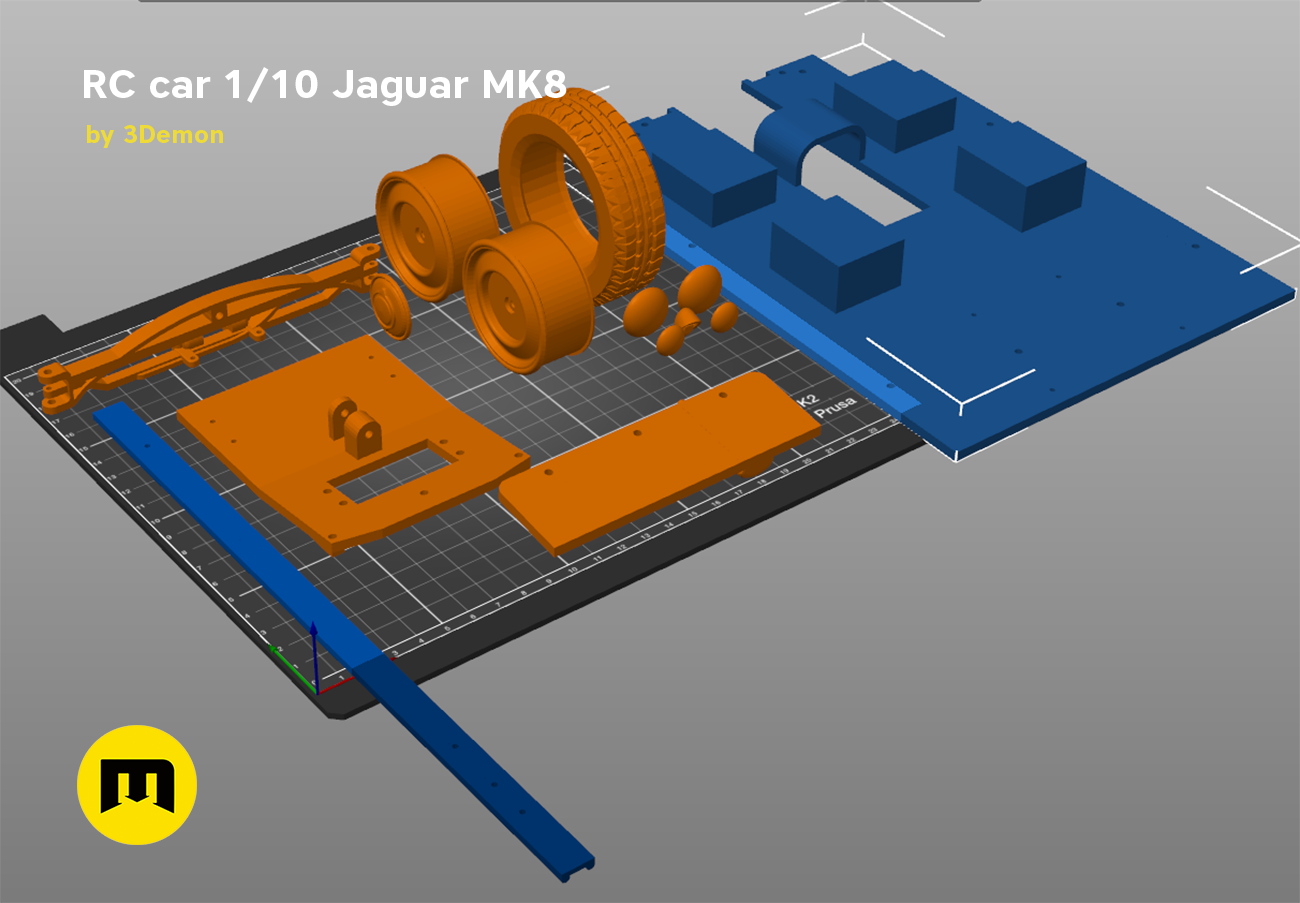Pick the blue arch-shaped tunnel part
Image resolution: width=1300 pixels, height=903 pixels.
(x=808, y=141)
